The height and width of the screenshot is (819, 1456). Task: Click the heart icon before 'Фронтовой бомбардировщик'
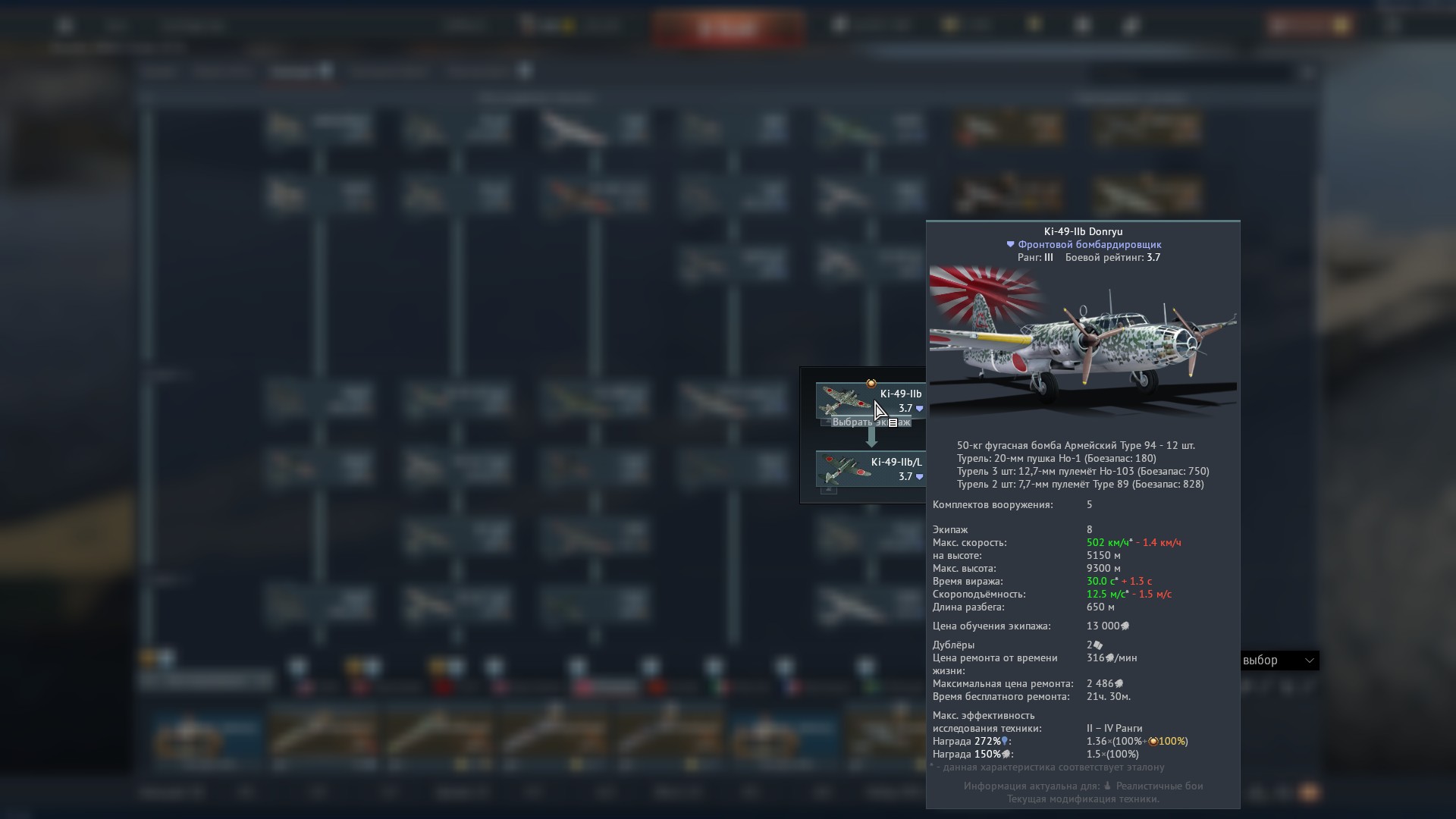1010,244
